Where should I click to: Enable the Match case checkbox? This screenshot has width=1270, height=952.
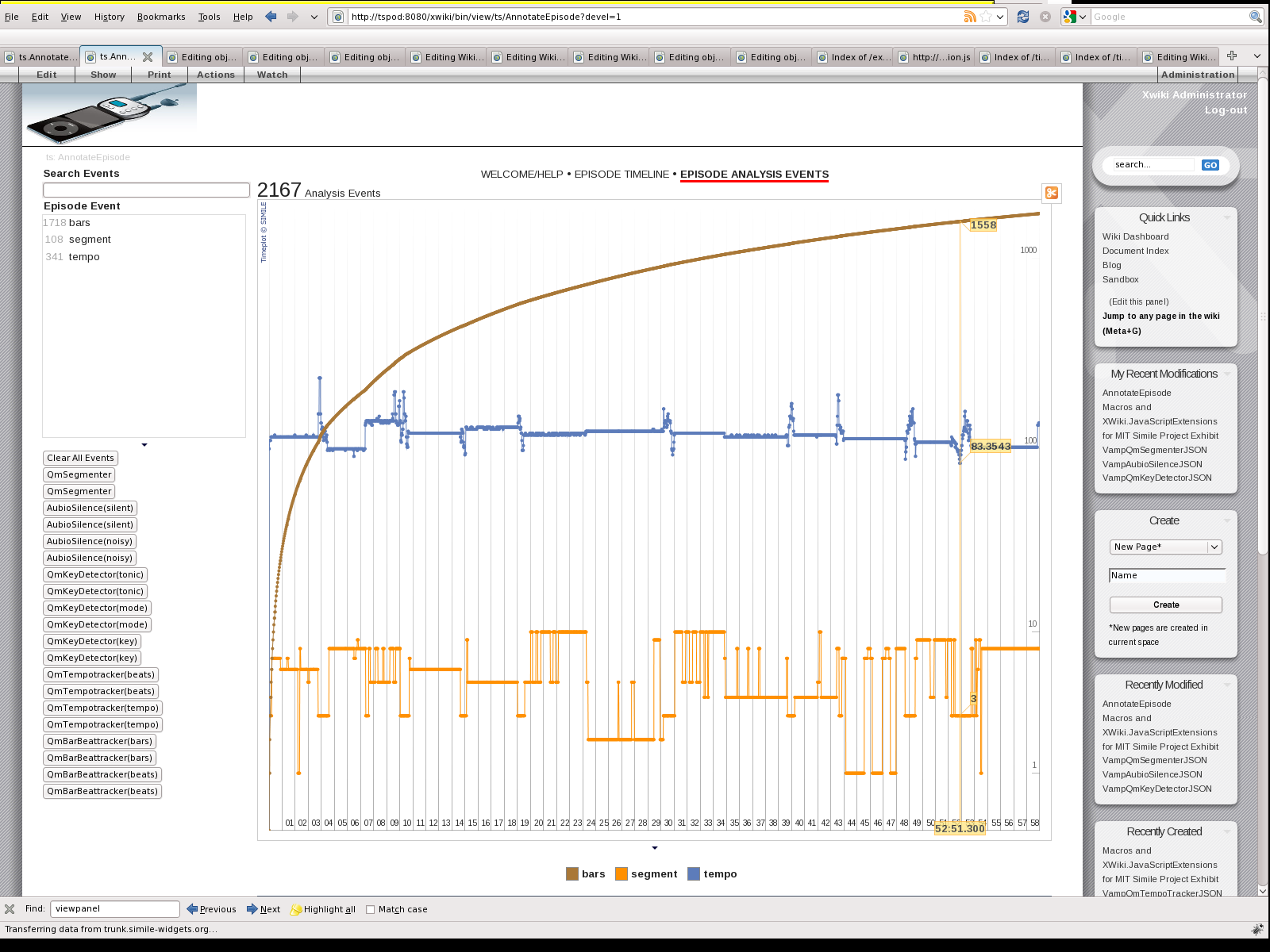[370, 910]
